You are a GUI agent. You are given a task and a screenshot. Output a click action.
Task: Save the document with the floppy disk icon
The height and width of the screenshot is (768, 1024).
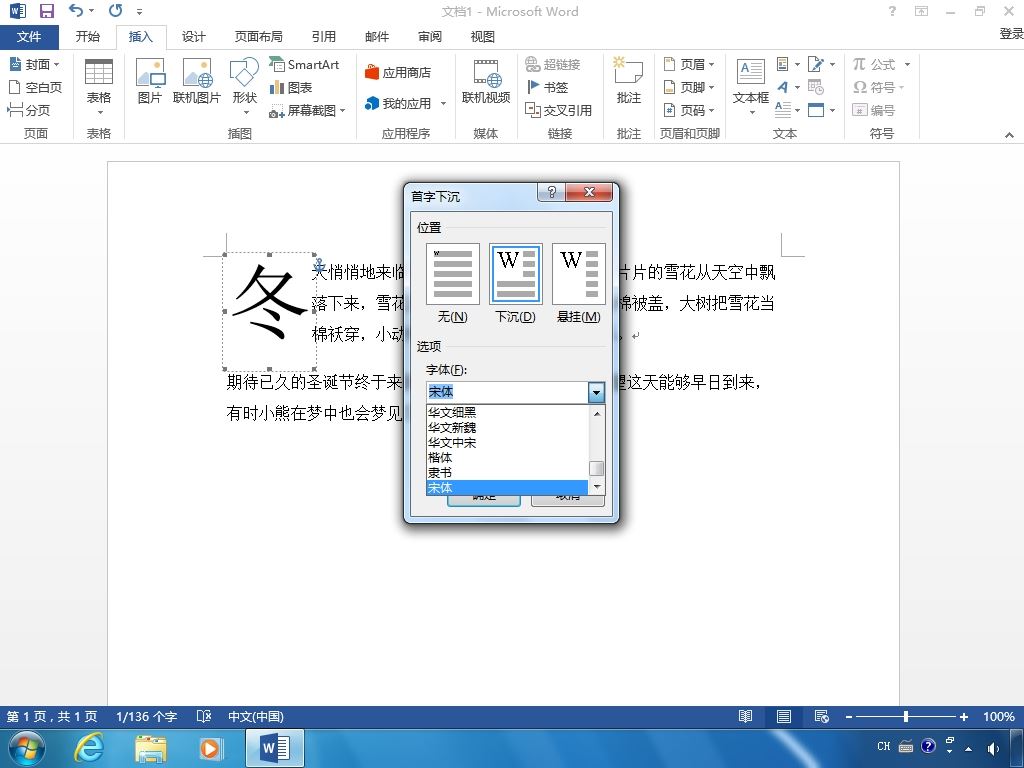click(46, 11)
